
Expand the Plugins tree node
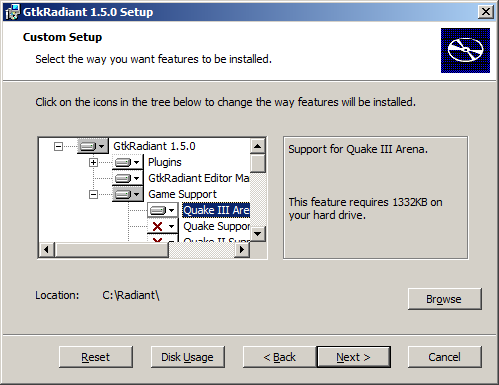tap(93, 162)
